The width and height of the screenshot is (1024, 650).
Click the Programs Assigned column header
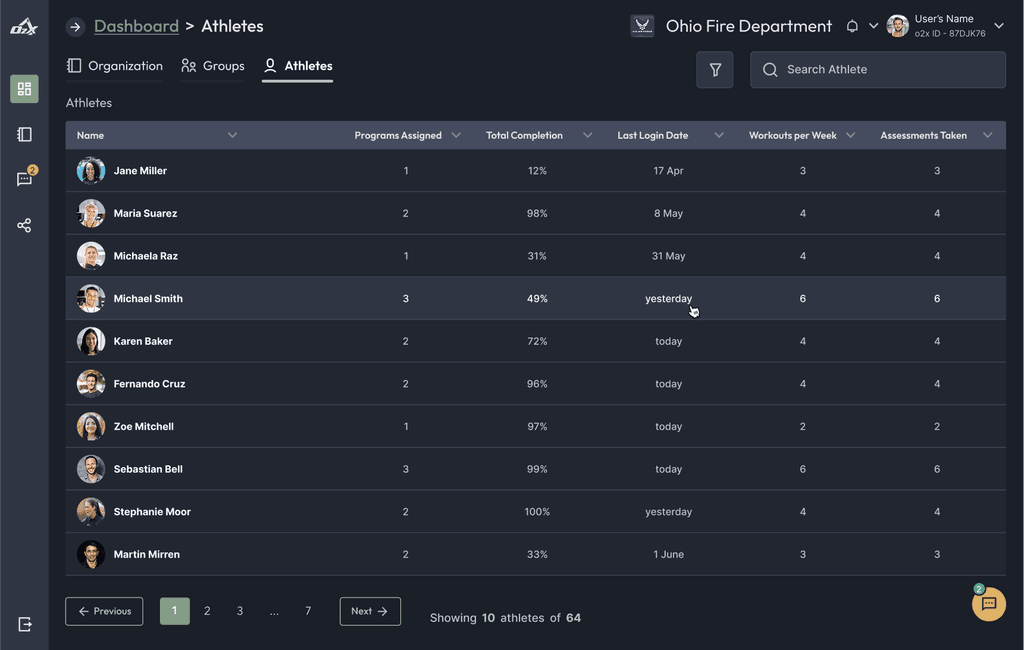point(398,135)
